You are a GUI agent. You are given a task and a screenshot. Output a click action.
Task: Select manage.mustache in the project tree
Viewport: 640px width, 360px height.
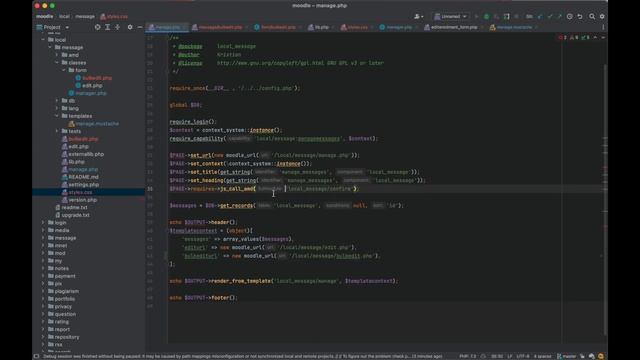94,124
